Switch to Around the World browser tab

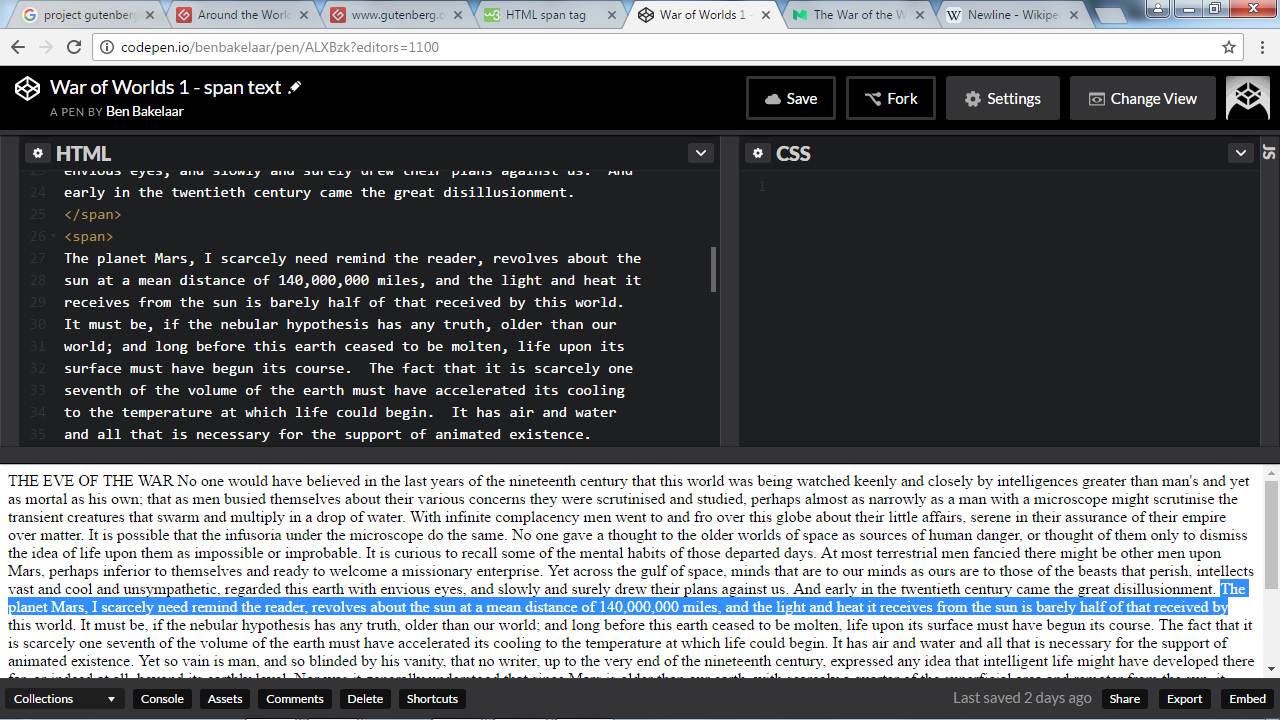click(242, 15)
